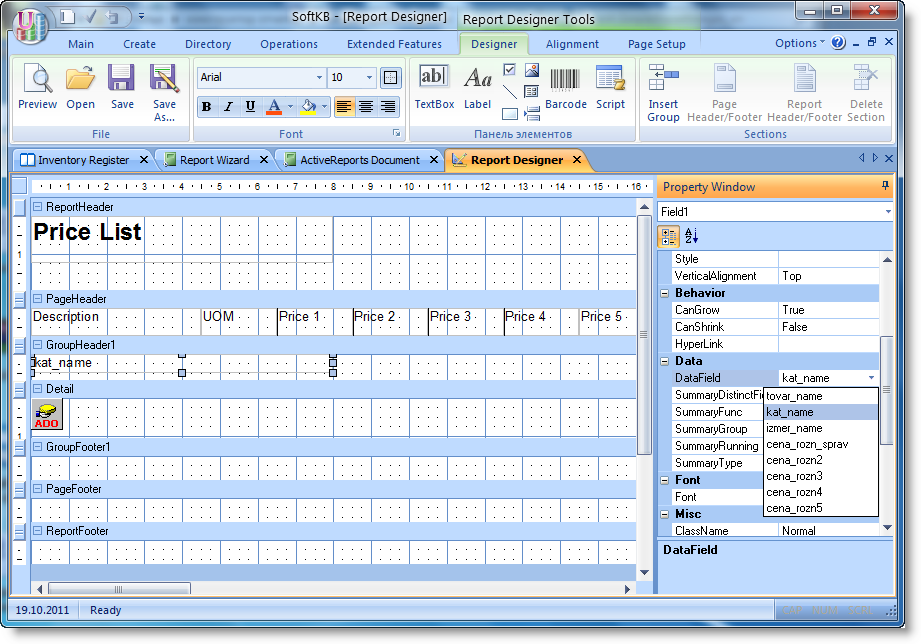Open the help question mark icon
This screenshot has height=644, width=921.
(x=838, y=42)
